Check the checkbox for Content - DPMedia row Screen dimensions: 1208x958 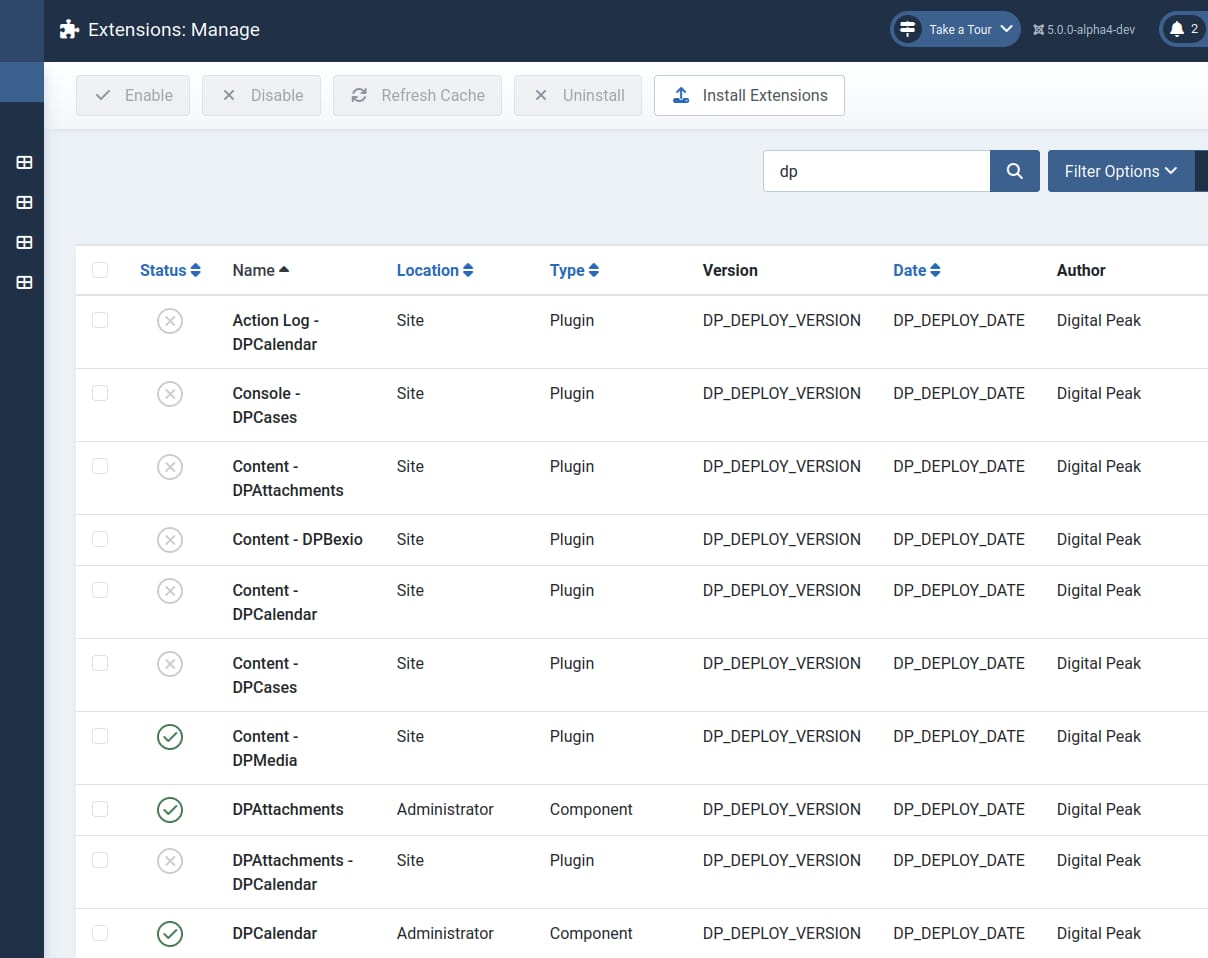click(100, 736)
